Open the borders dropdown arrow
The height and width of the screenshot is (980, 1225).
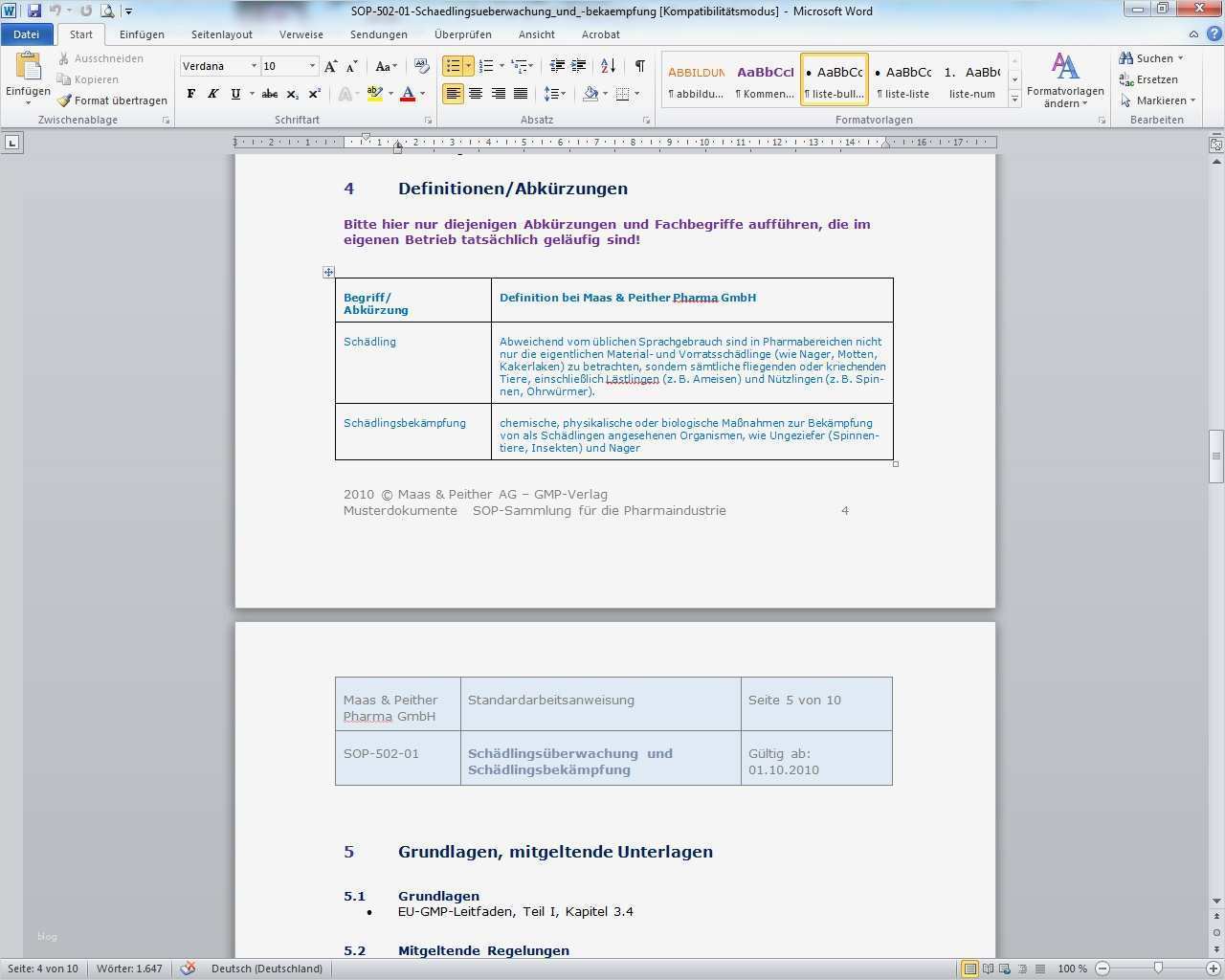click(636, 94)
